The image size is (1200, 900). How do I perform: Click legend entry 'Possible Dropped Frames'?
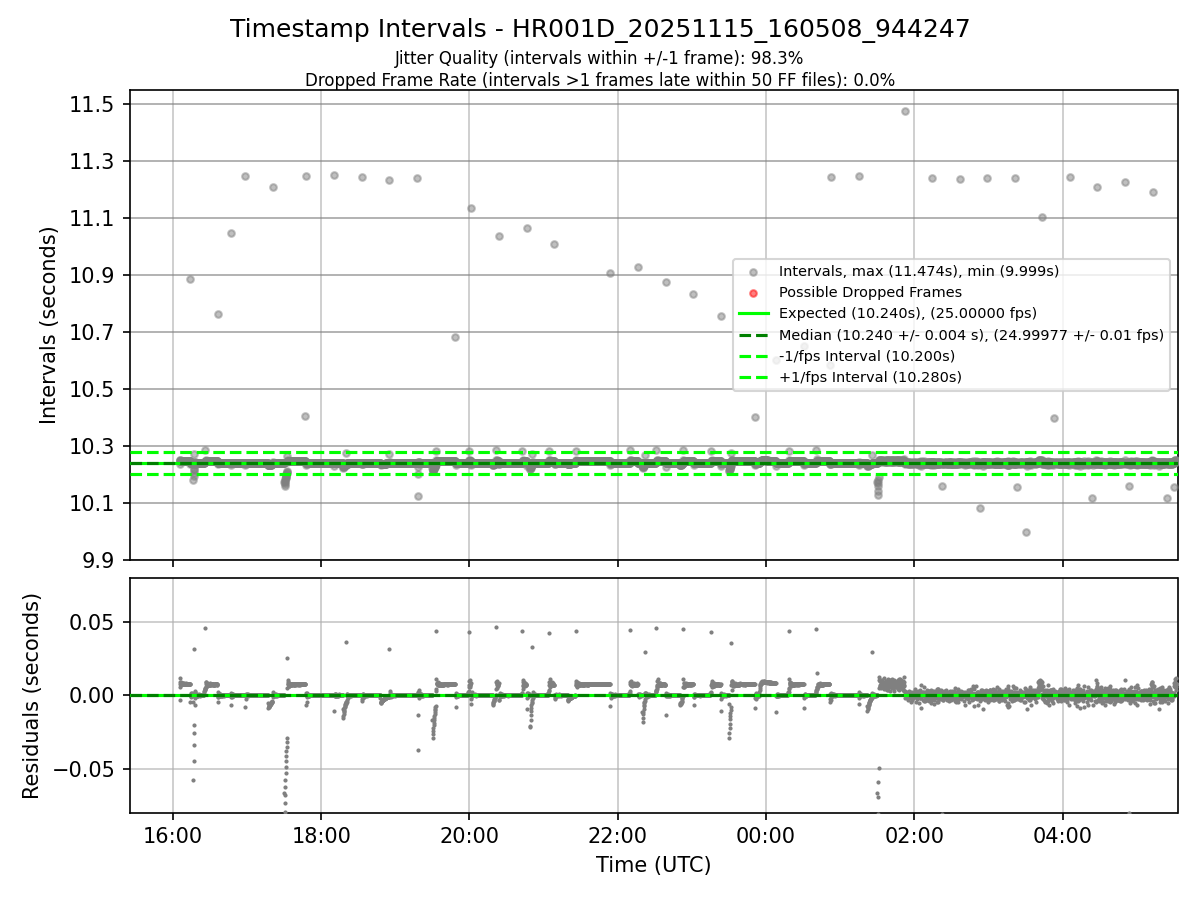tap(870, 292)
